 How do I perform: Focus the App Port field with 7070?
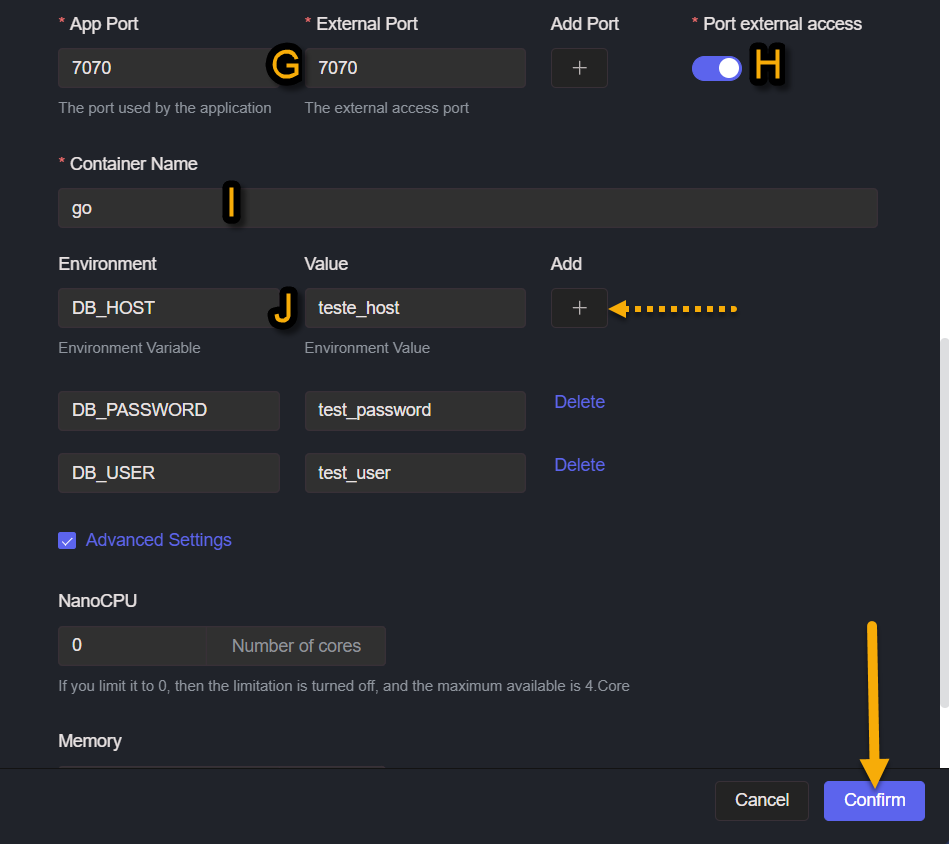pos(168,68)
